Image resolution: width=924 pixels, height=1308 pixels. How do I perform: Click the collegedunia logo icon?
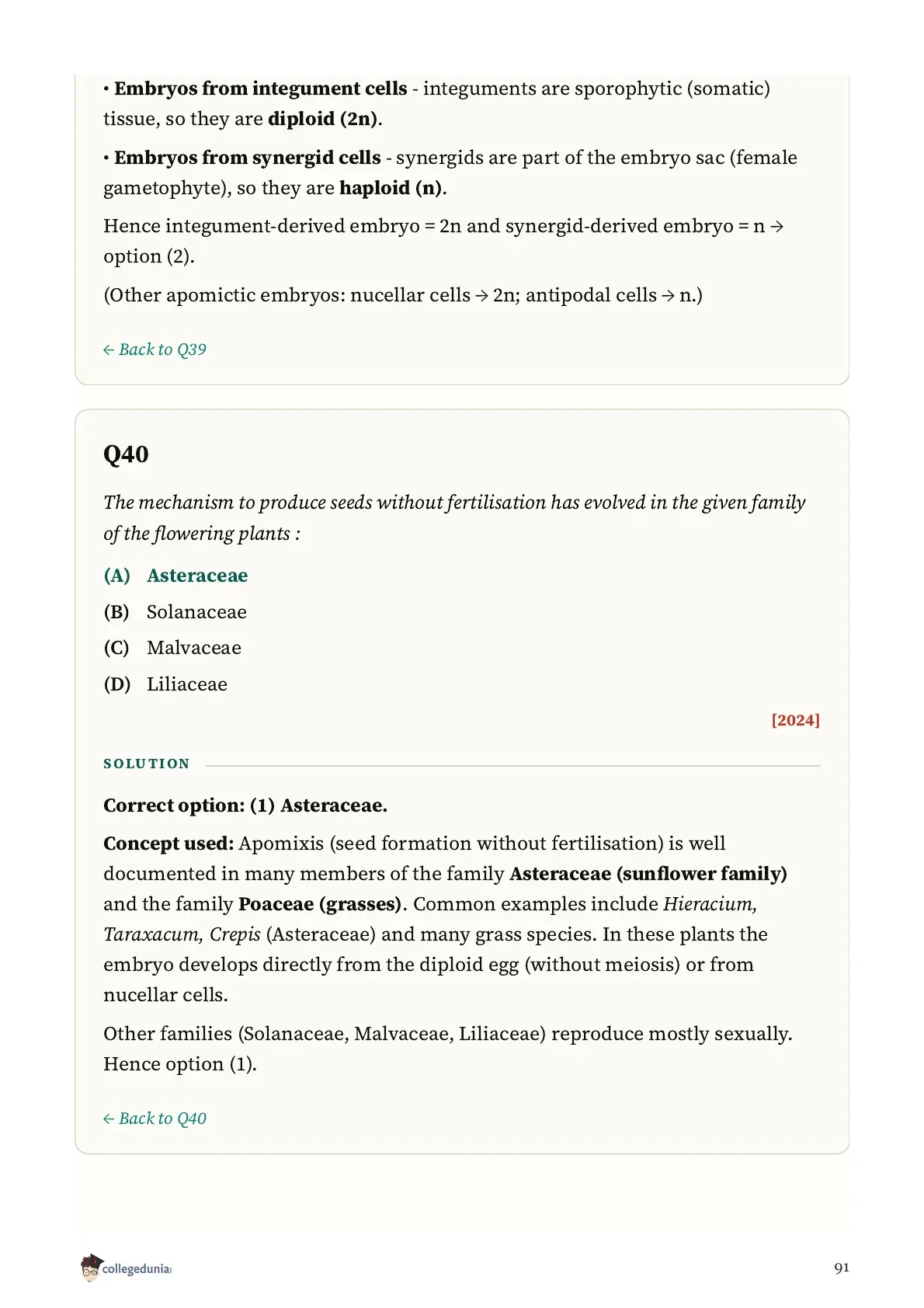(x=90, y=1268)
